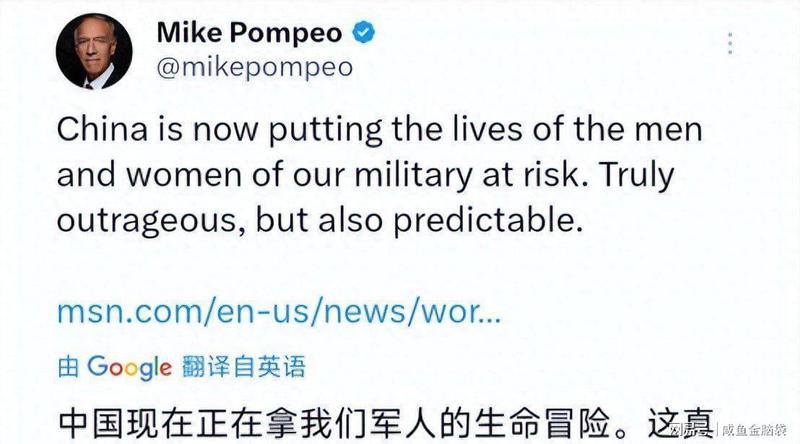Image resolution: width=800 pixels, height=444 pixels.
Task: Click the blue verified checkmark badge
Action: click(364, 33)
